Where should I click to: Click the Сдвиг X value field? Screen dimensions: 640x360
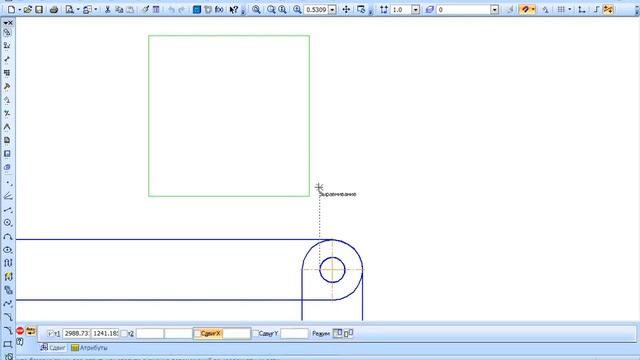(x=237, y=333)
